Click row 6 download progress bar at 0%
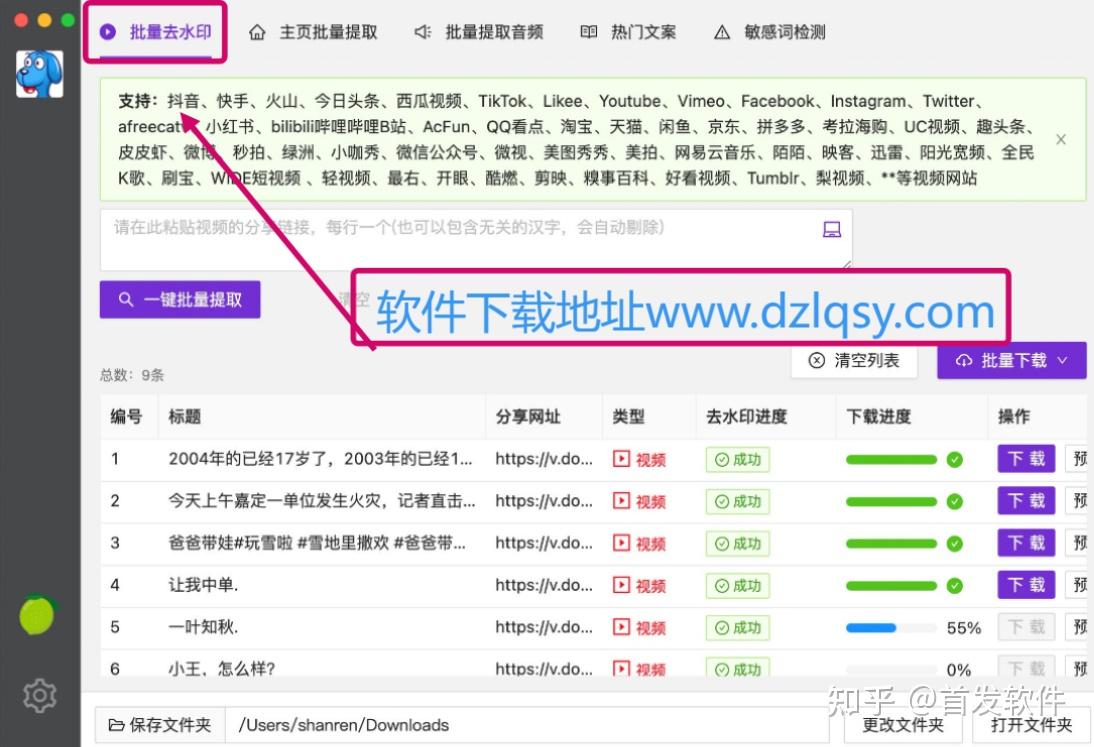This screenshot has width=1094, height=747. [x=891, y=670]
